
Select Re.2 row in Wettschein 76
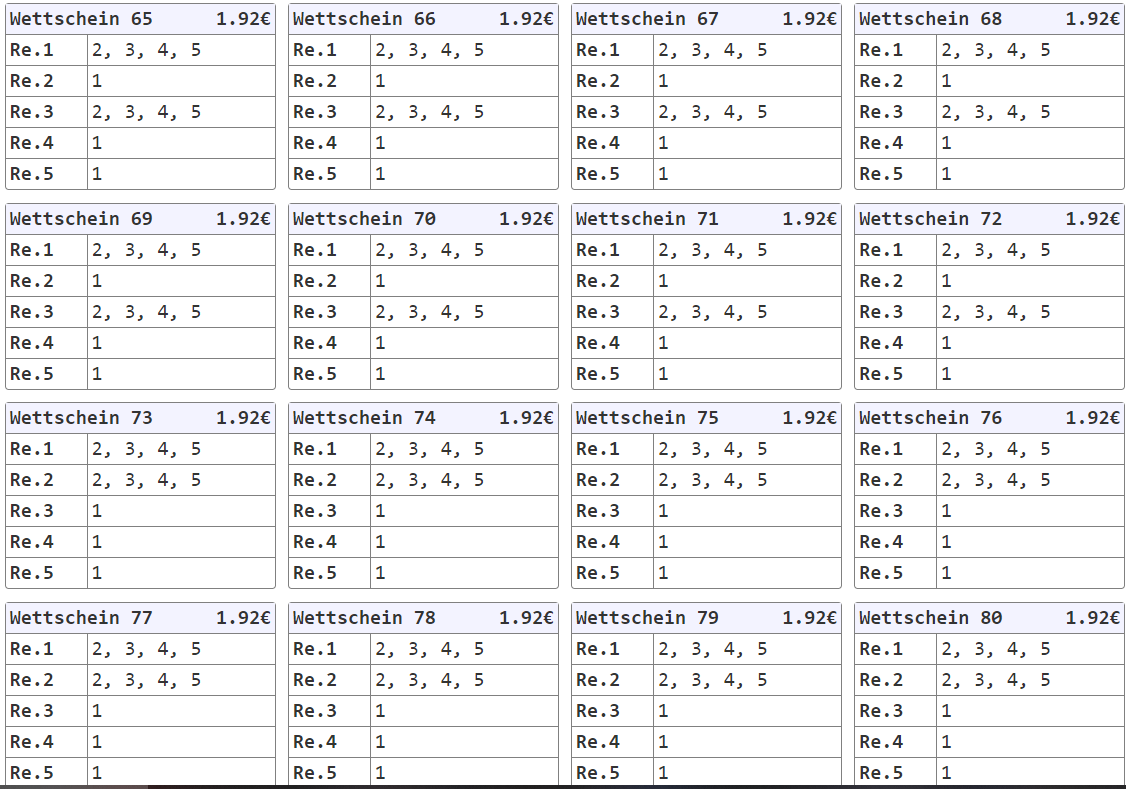point(989,480)
